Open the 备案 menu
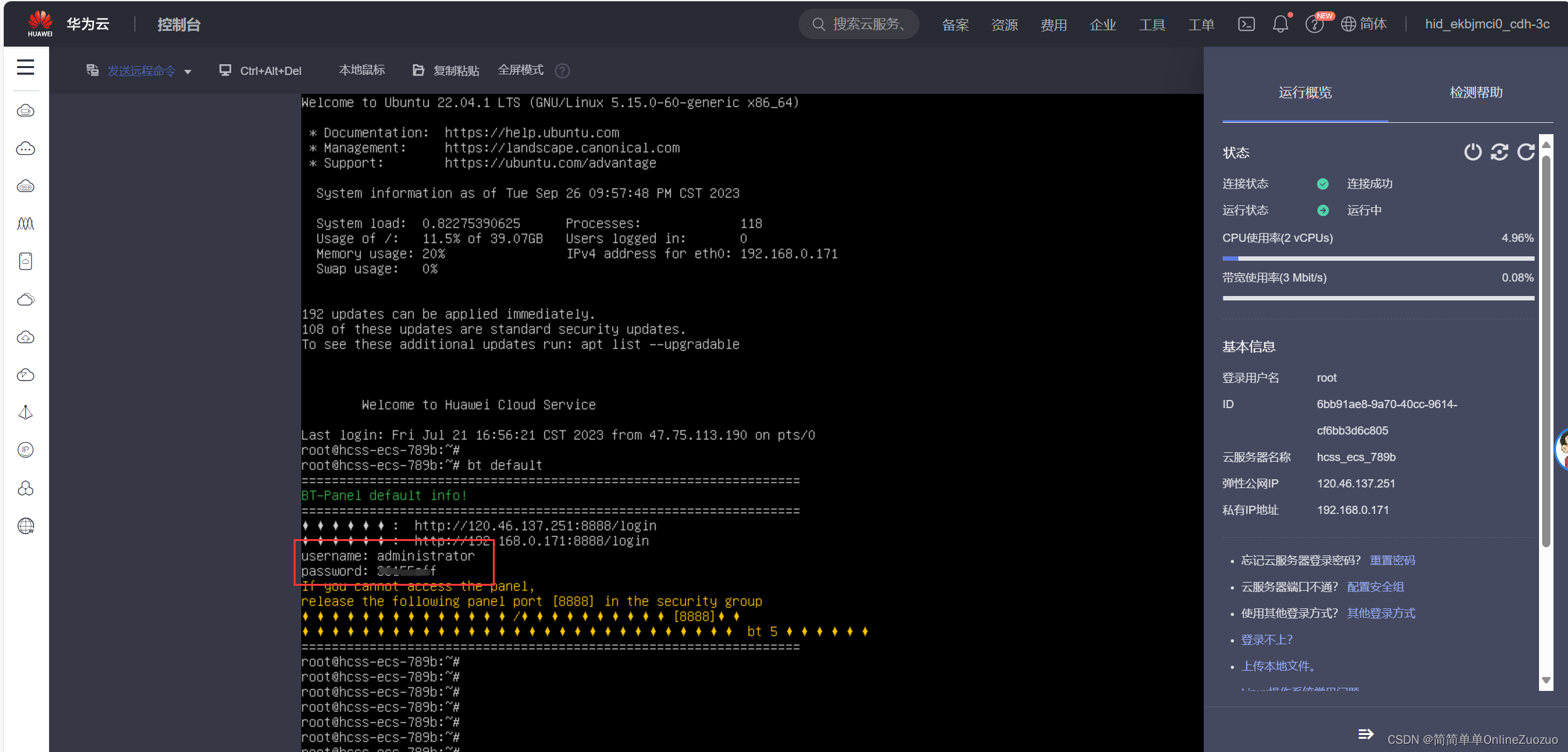The height and width of the screenshot is (752, 1568). (x=955, y=25)
